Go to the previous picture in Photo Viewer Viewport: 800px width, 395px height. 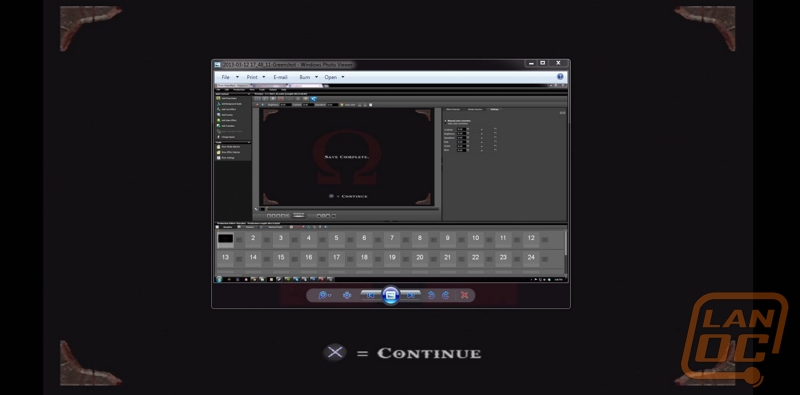click(x=371, y=295)
